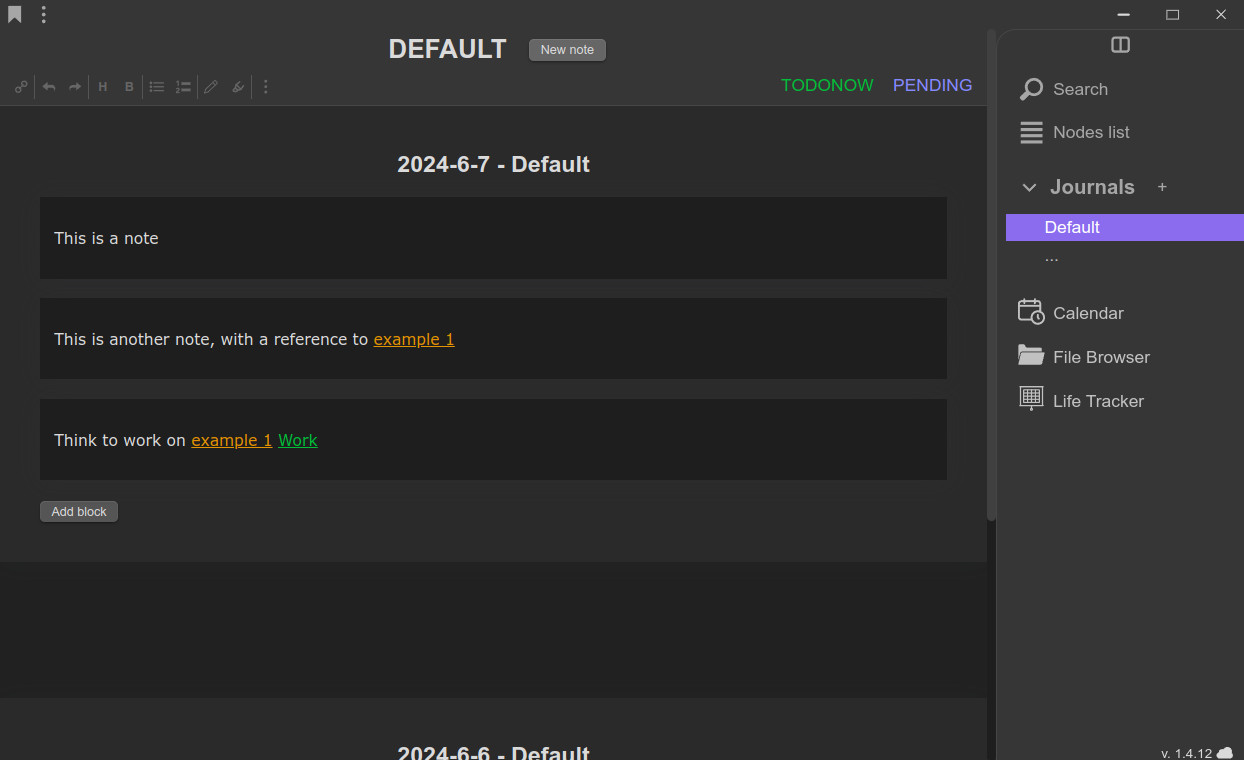Open more editor toolbar options
Screen dimensions: 1244x760
[x=265, y=87]
